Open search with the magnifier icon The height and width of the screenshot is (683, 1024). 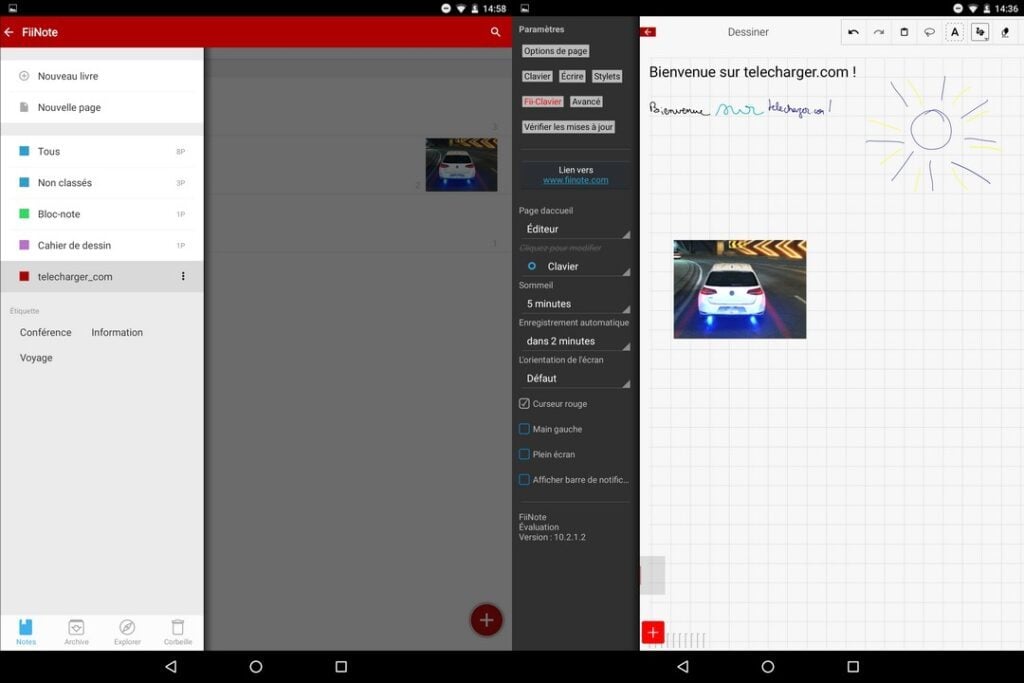pos(495,32)
